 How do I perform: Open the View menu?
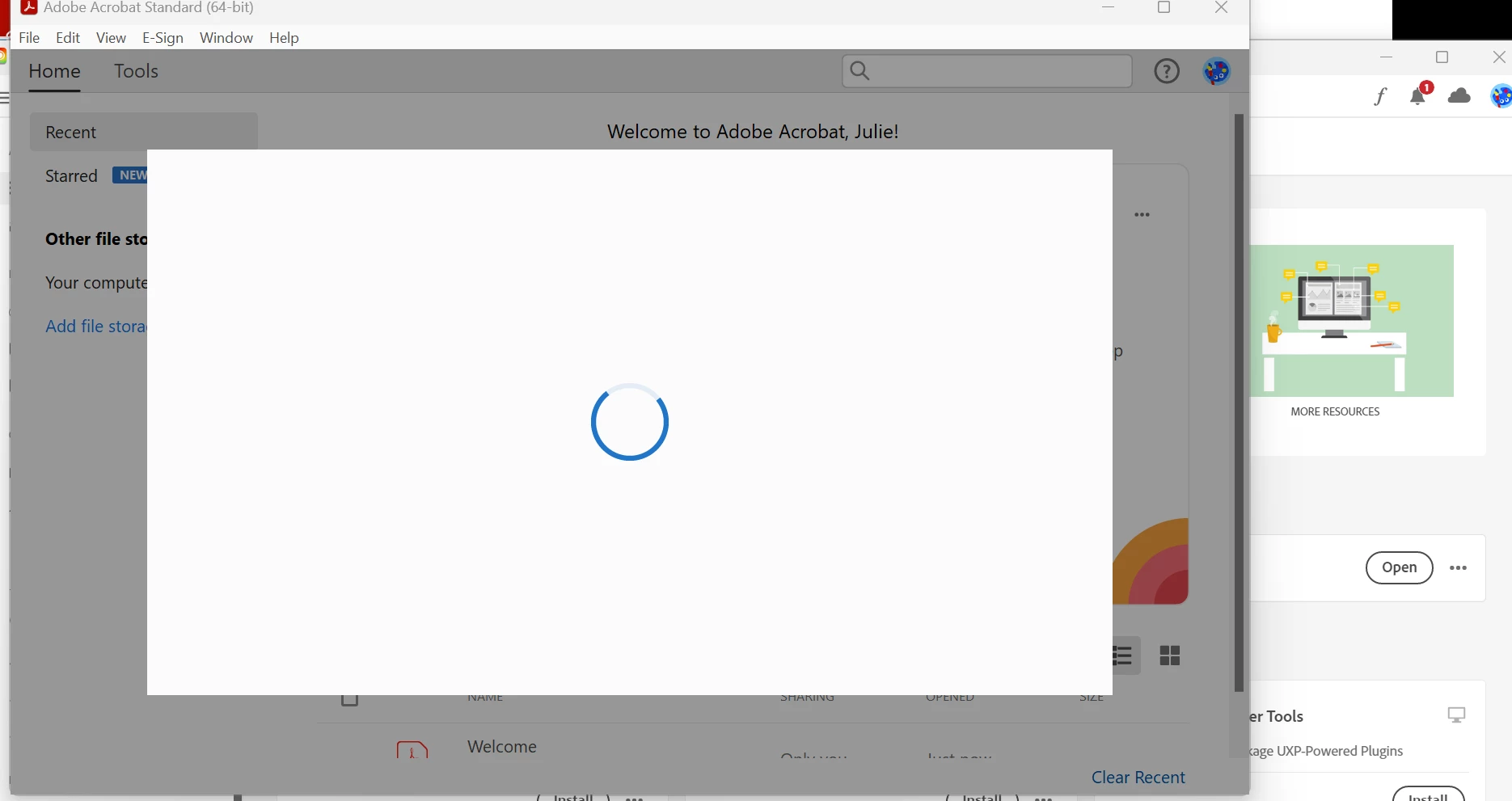(111, 38)
